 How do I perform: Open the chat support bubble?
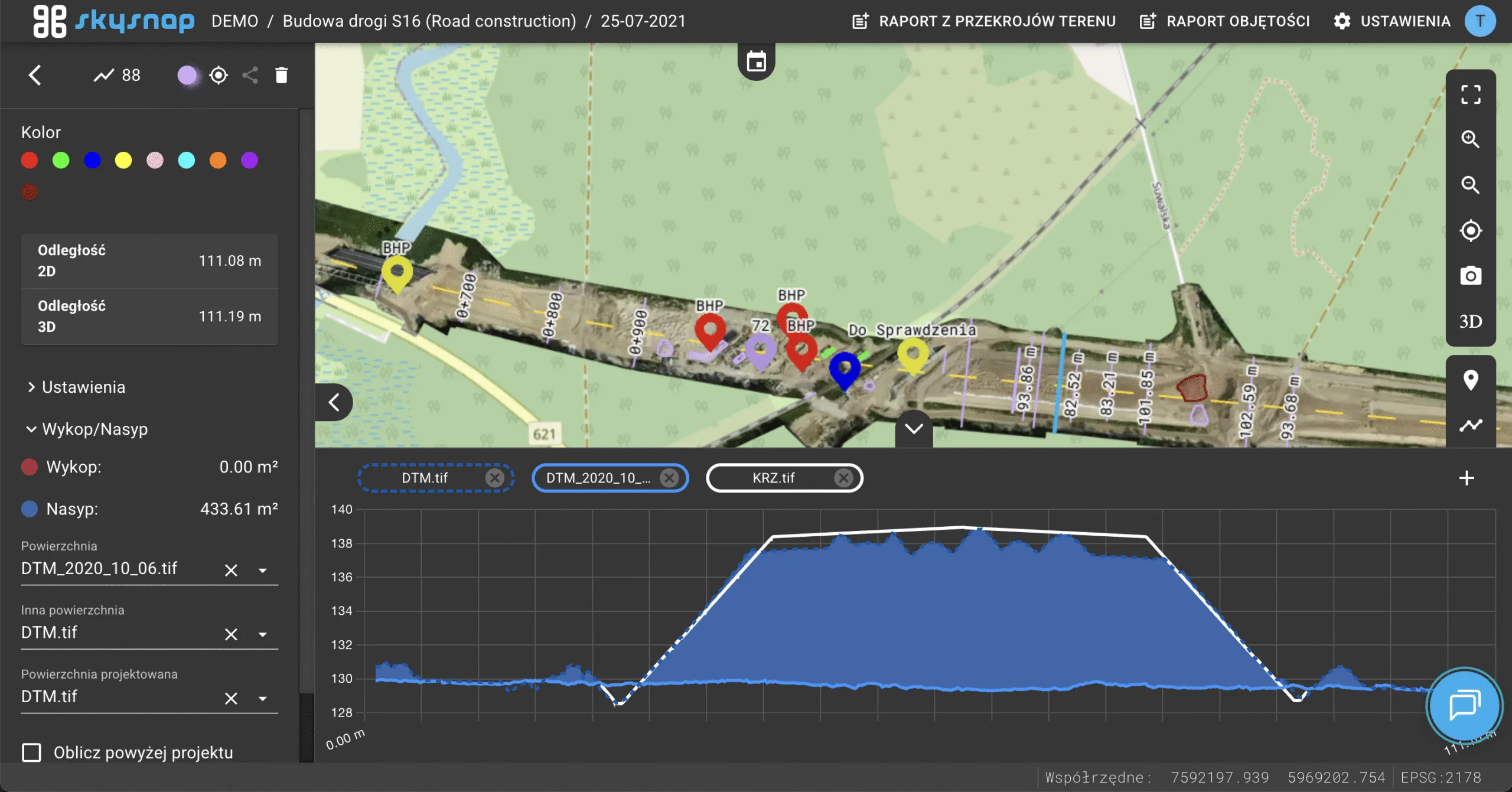(x=1464, y=705)
